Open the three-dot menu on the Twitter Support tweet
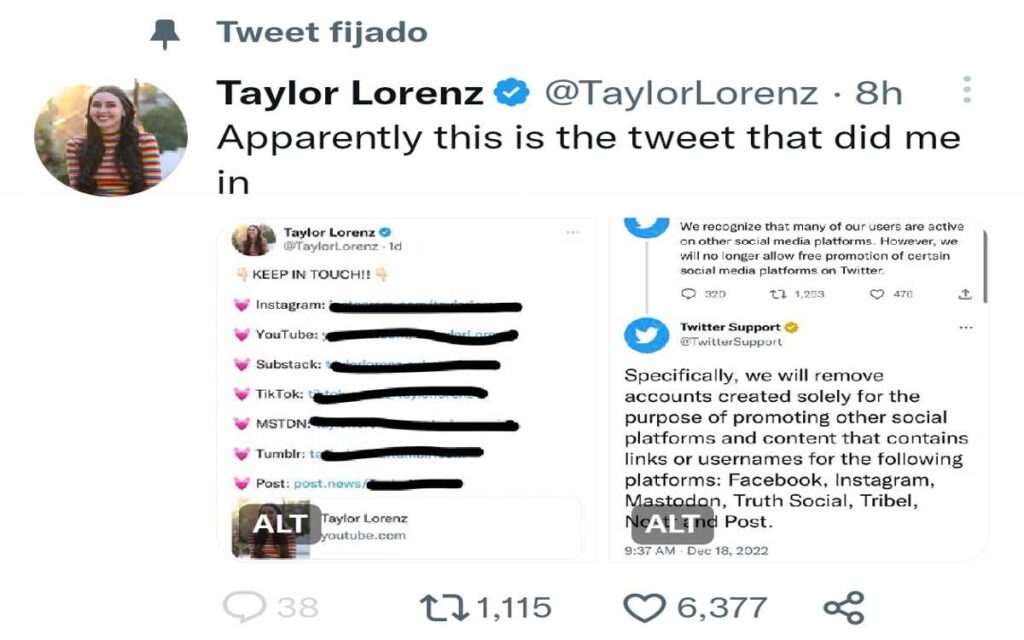1024x640 pixels. [965, 327]
